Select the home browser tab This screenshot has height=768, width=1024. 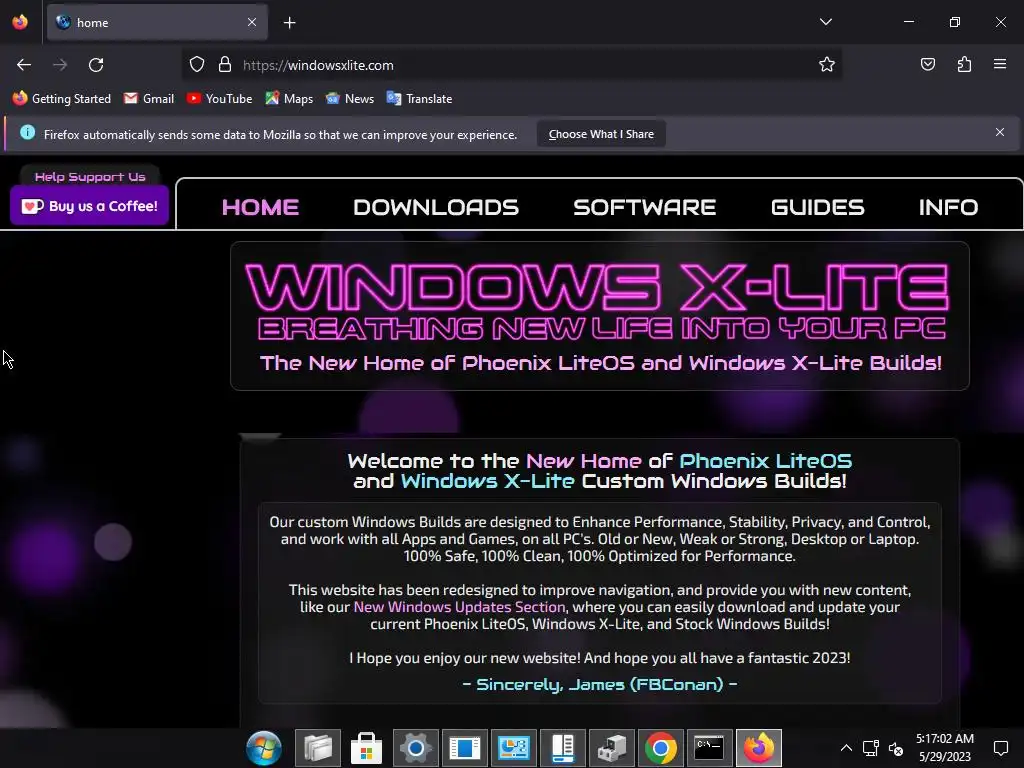coord(157,23)
